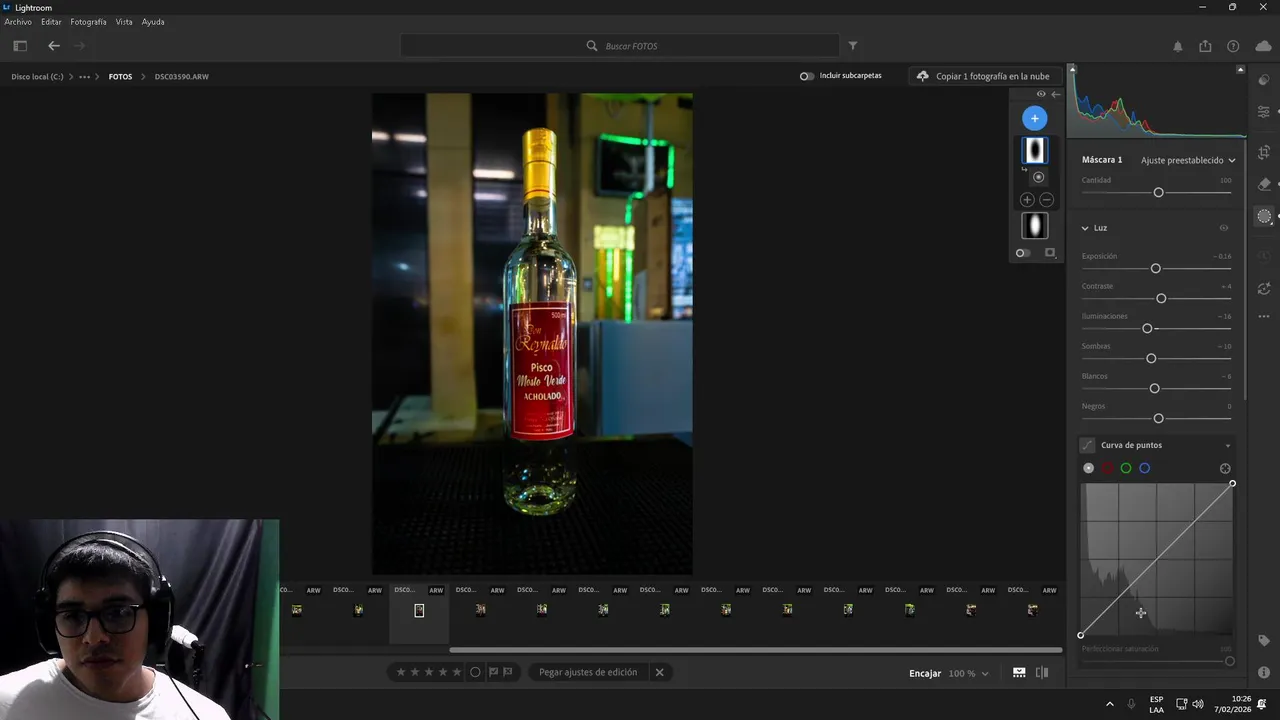Toggle the filmstrip display icon

[1019, 673]
